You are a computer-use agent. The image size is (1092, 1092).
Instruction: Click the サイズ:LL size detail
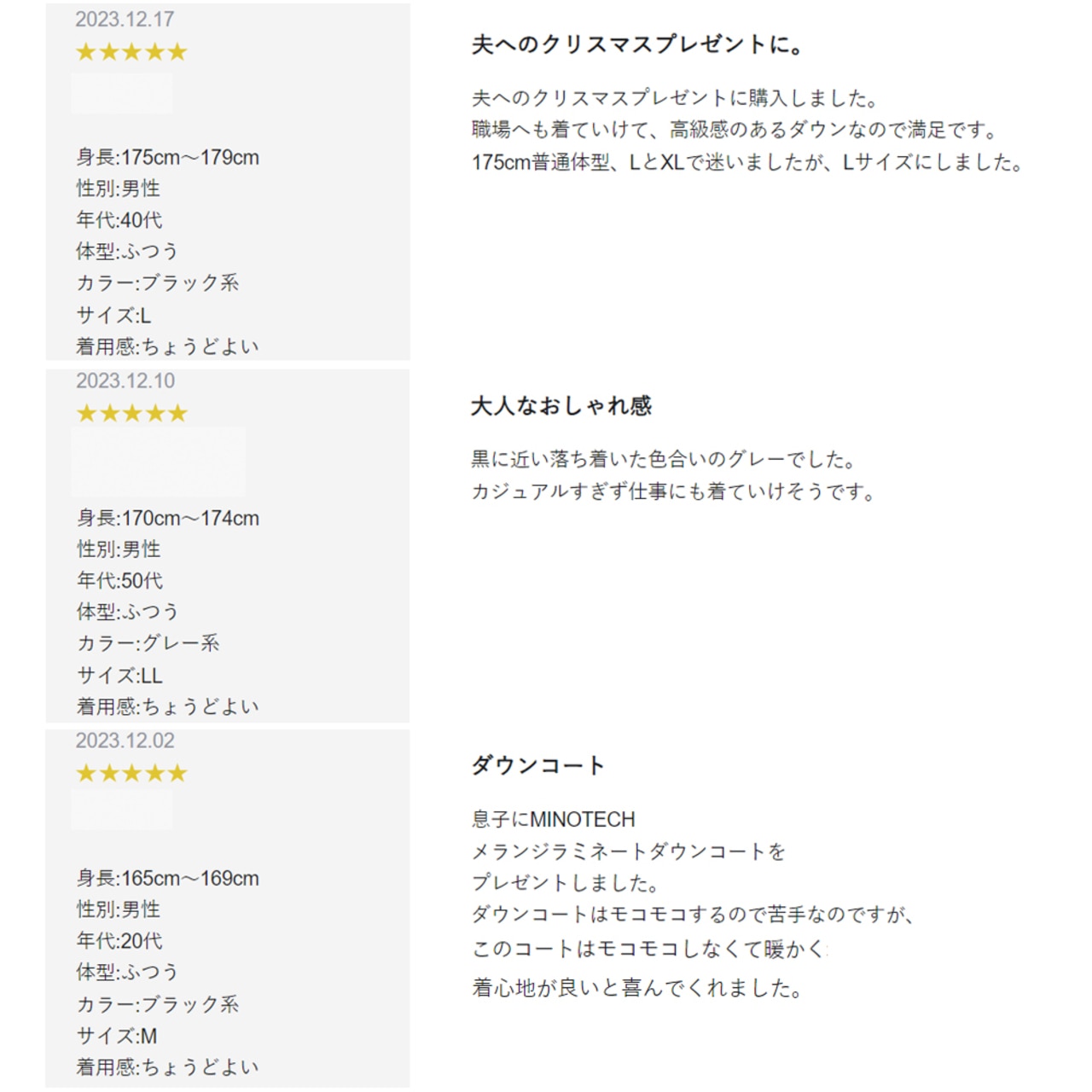click(119, 676)
